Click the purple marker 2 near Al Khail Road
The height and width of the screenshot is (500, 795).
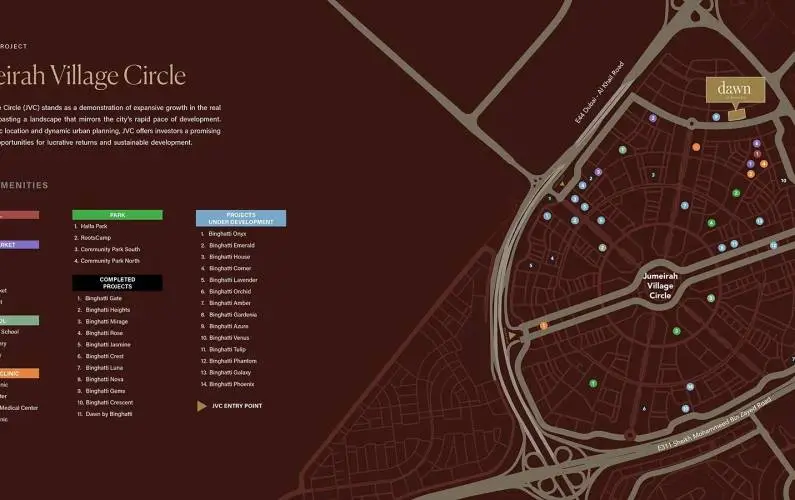[x=652, y=118]
